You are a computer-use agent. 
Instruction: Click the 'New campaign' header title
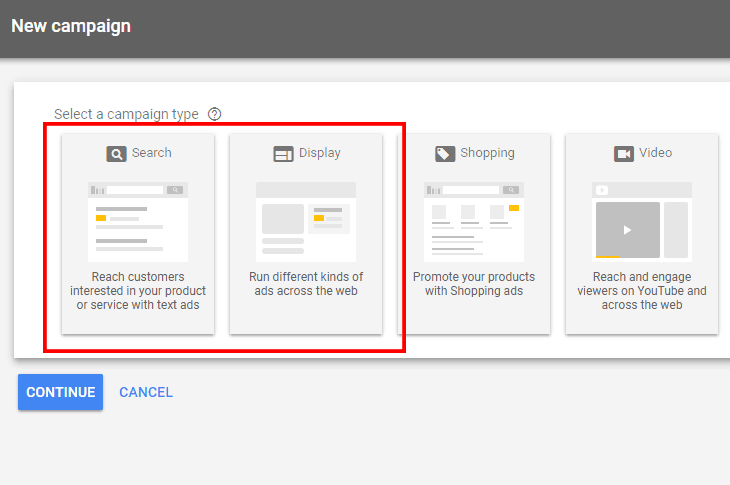[x=71, y=27]
